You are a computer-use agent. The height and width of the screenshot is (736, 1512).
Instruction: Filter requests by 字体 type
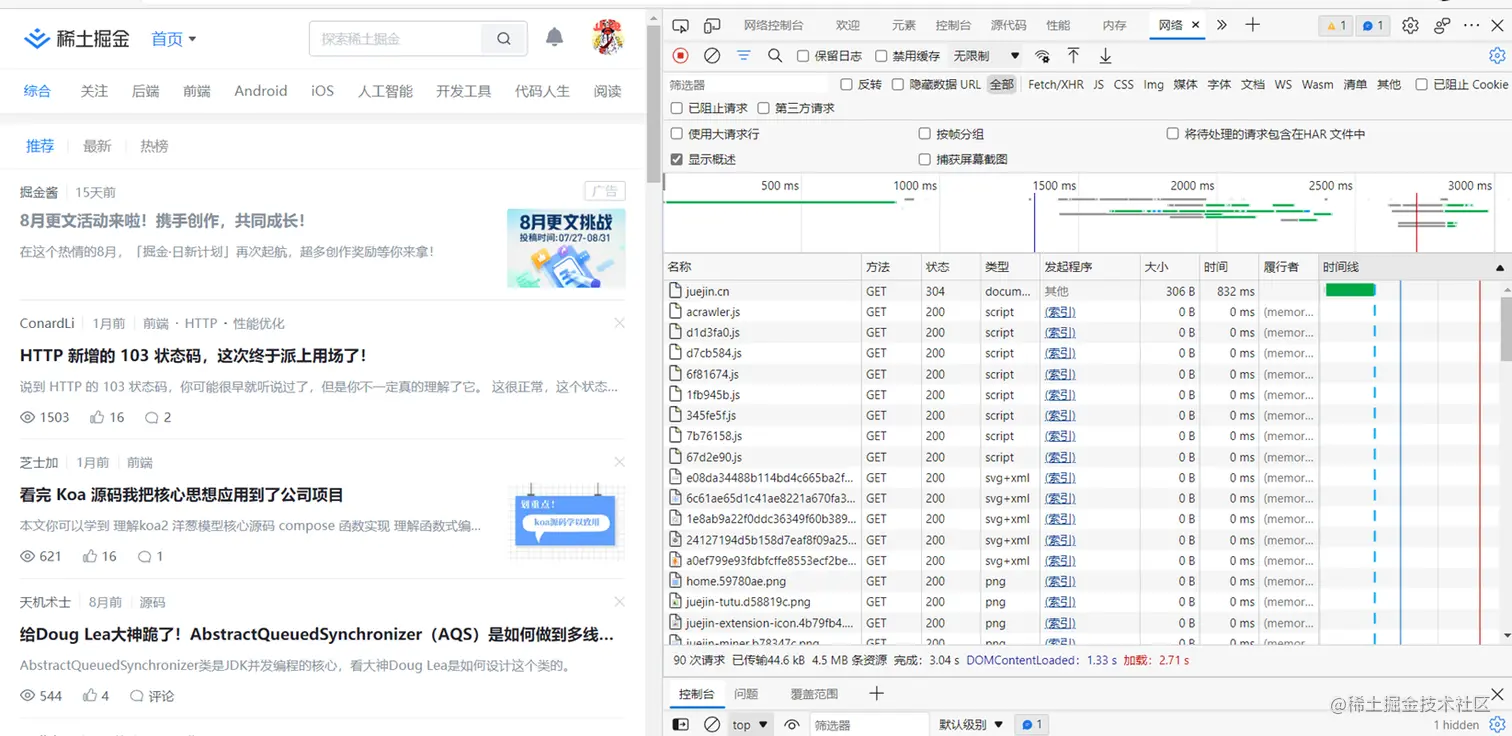click(1219, 85)
